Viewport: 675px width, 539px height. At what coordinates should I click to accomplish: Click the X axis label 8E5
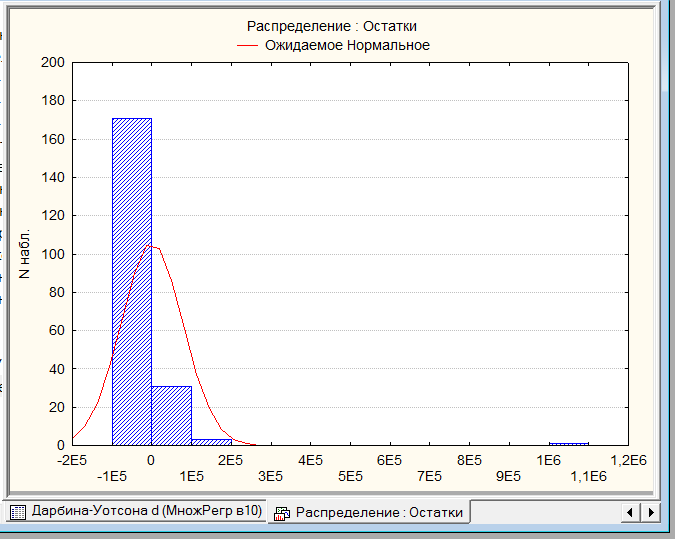(469, 461)
